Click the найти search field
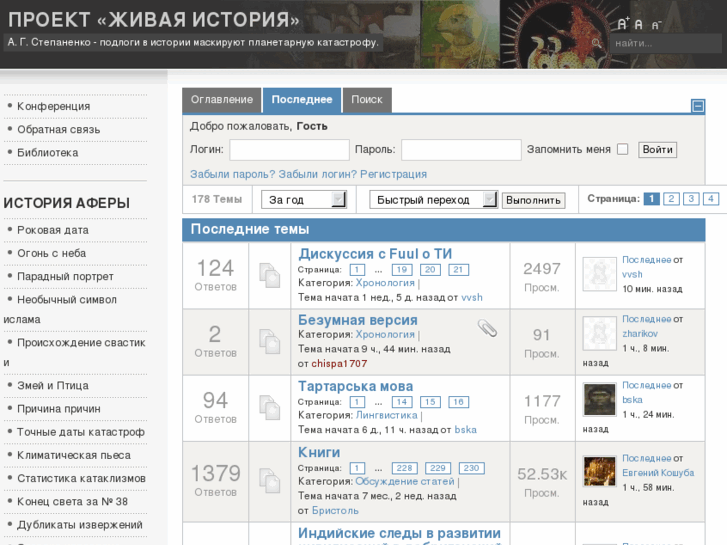 click(665, 44)
